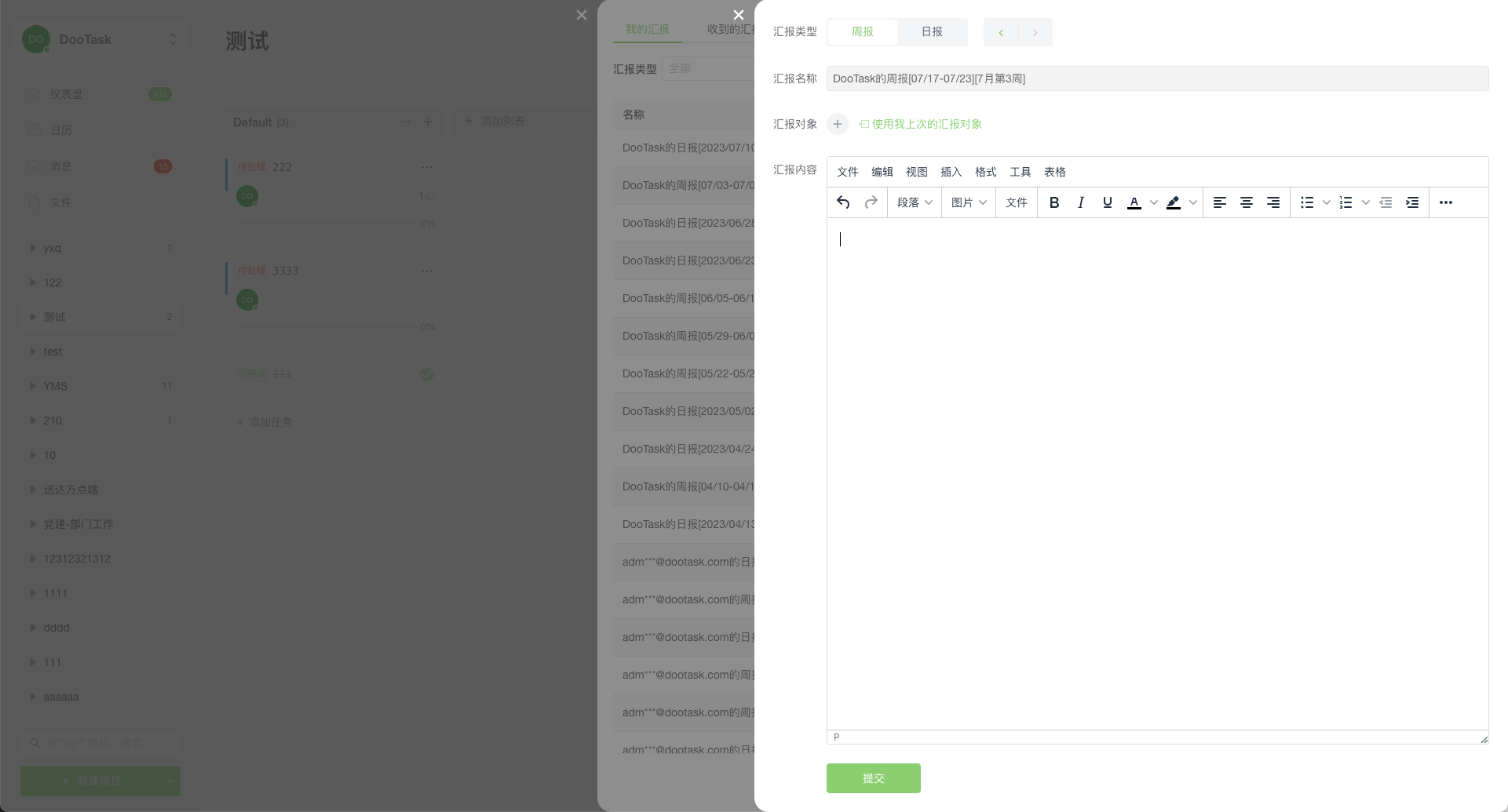Click the green 提交 submit button
This screenshot has width=1508, height=812.
873,778
